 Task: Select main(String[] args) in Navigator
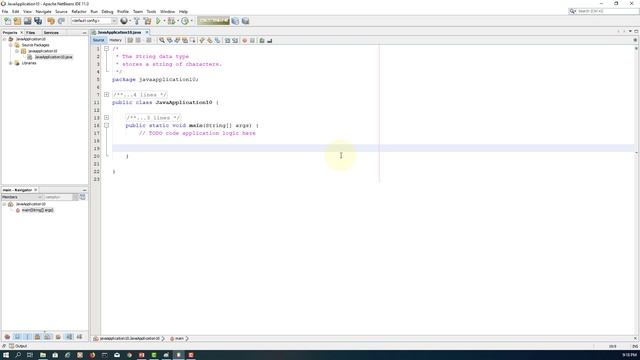[x=37, y=210]
